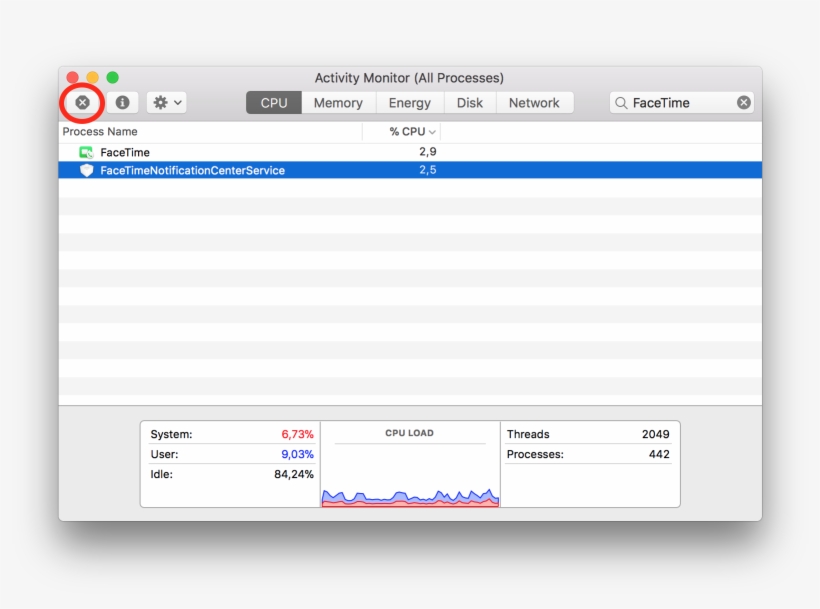
Task: Switch to the Memory tab
Action: point(338,102)
